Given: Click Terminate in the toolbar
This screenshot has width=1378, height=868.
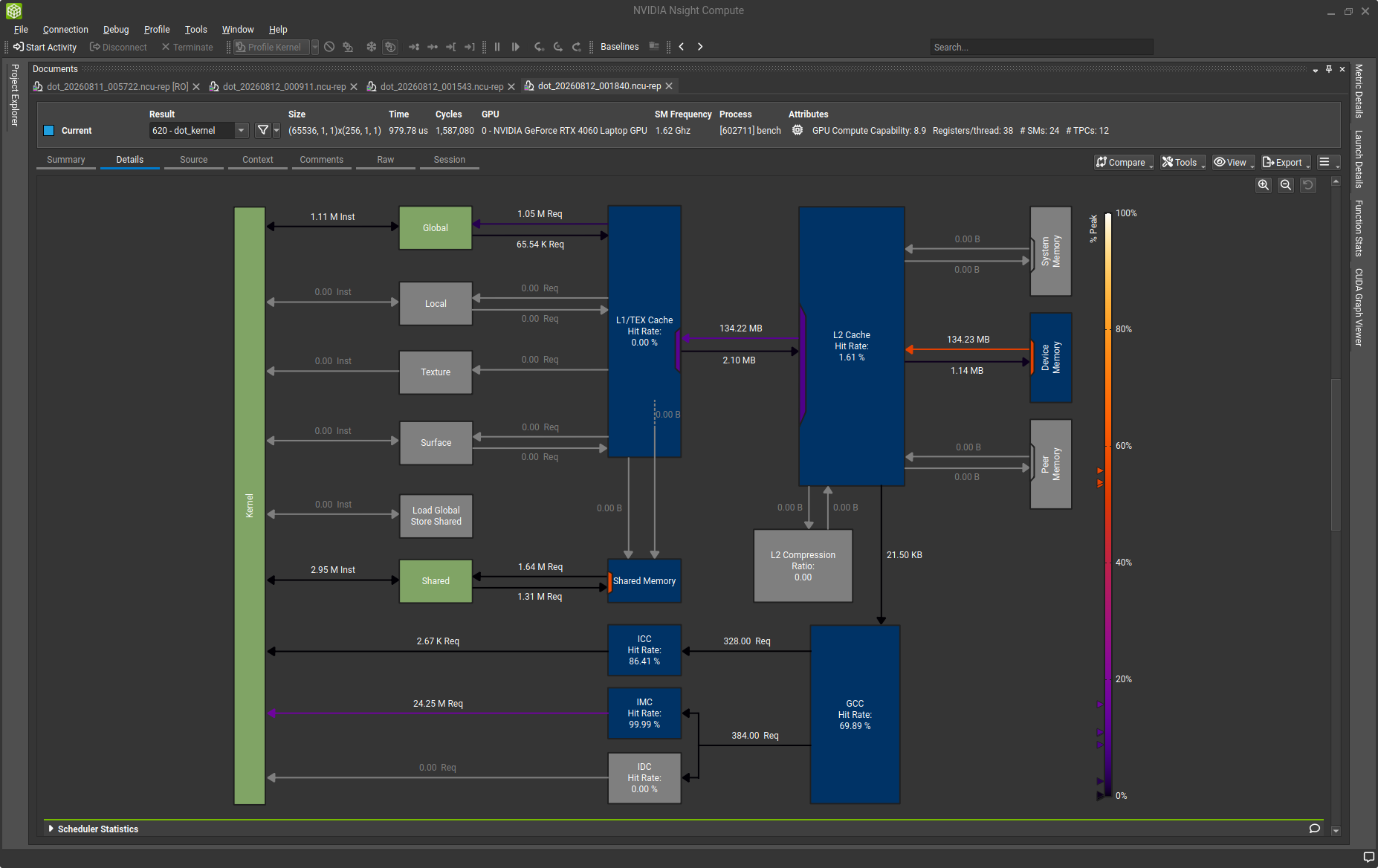Looking at the screenshot, I should 187,47.
